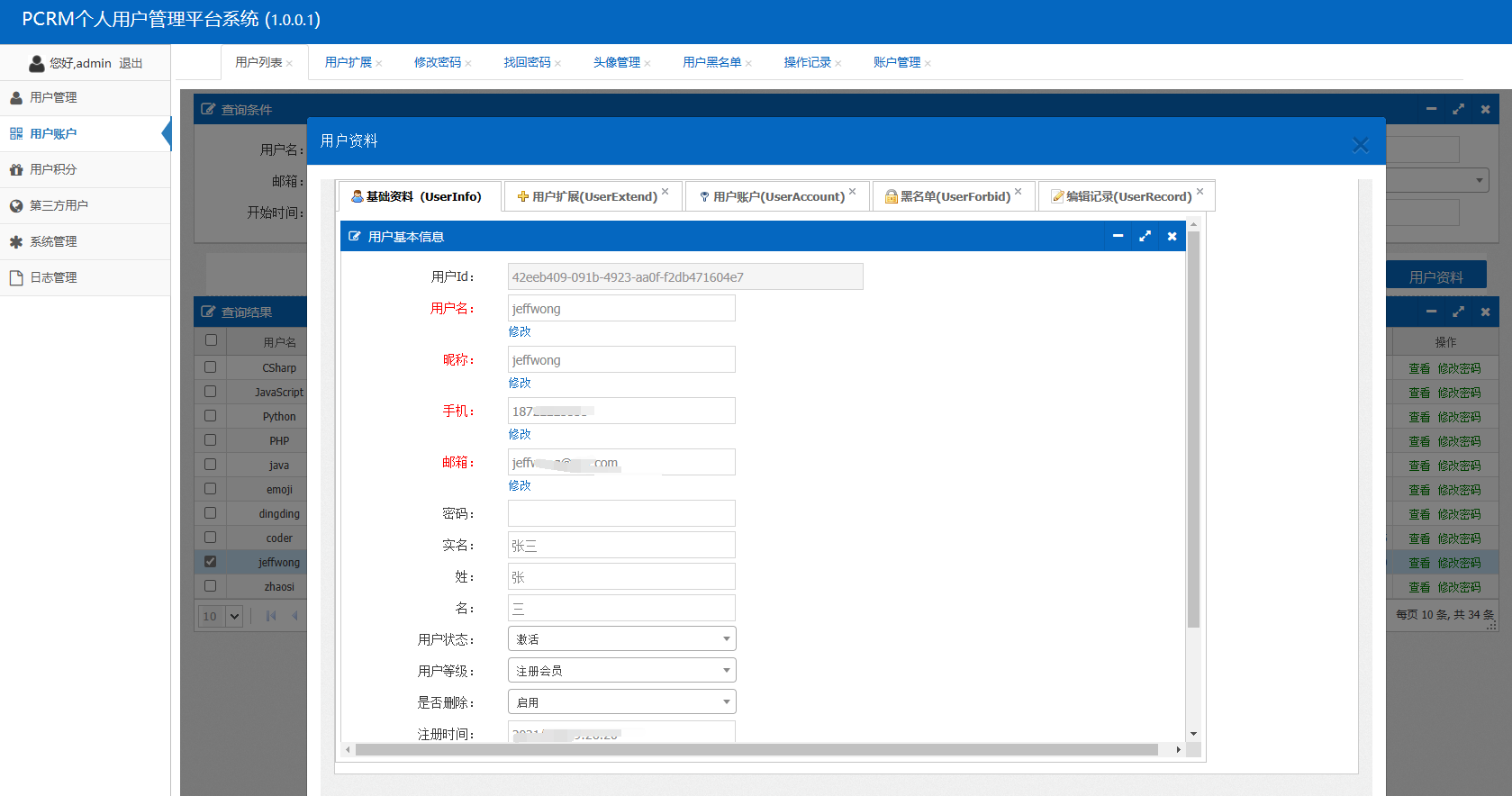Collapse the 用户基本信息 panel with minus icon

coord(1118,236)
